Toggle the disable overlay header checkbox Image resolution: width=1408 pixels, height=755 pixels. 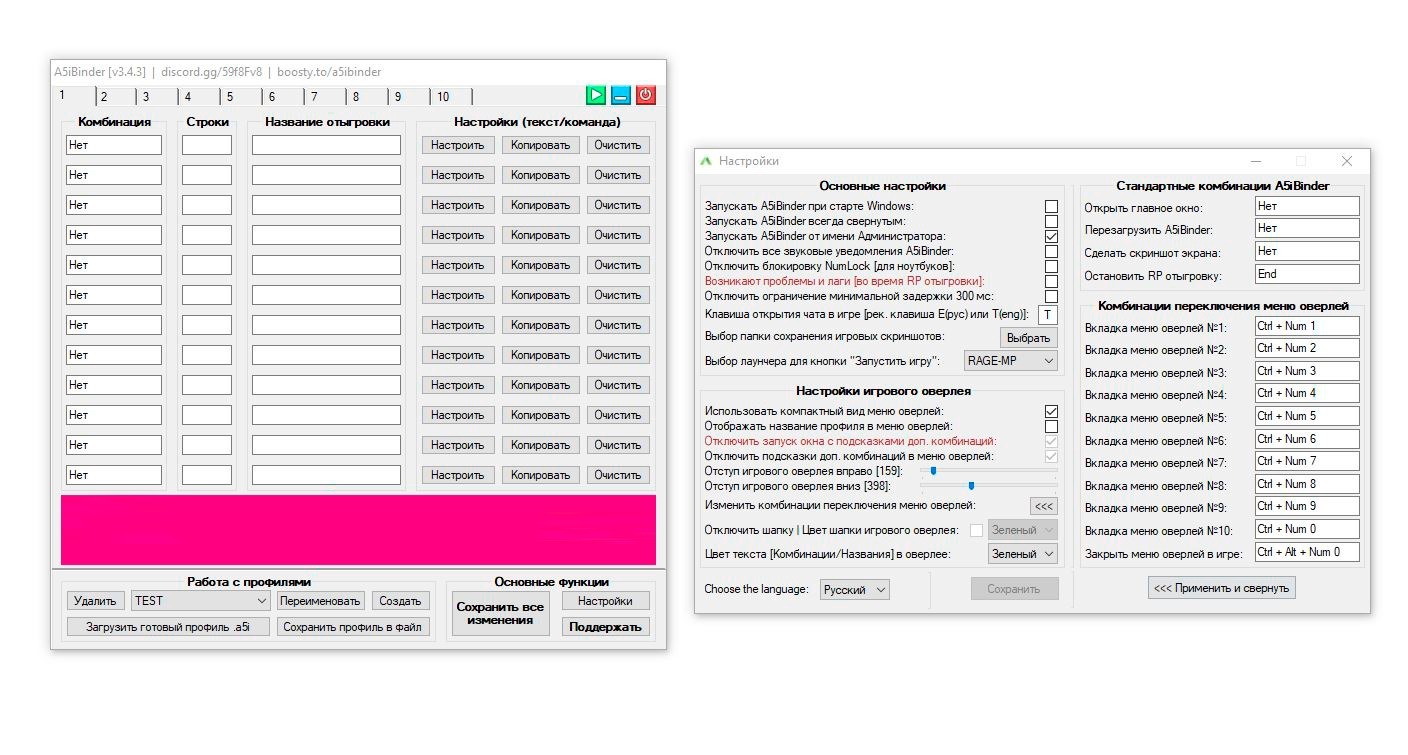976,531
